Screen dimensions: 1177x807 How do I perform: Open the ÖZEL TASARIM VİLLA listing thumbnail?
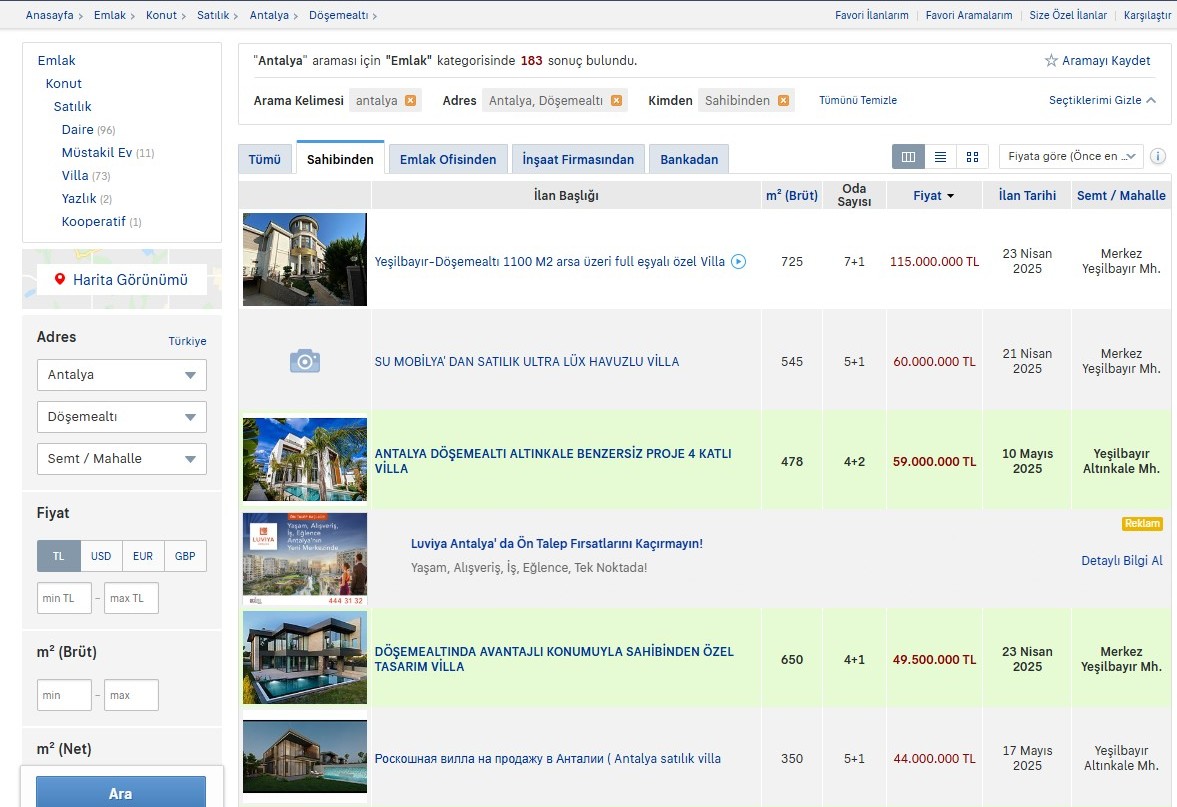tap(305, 658)
